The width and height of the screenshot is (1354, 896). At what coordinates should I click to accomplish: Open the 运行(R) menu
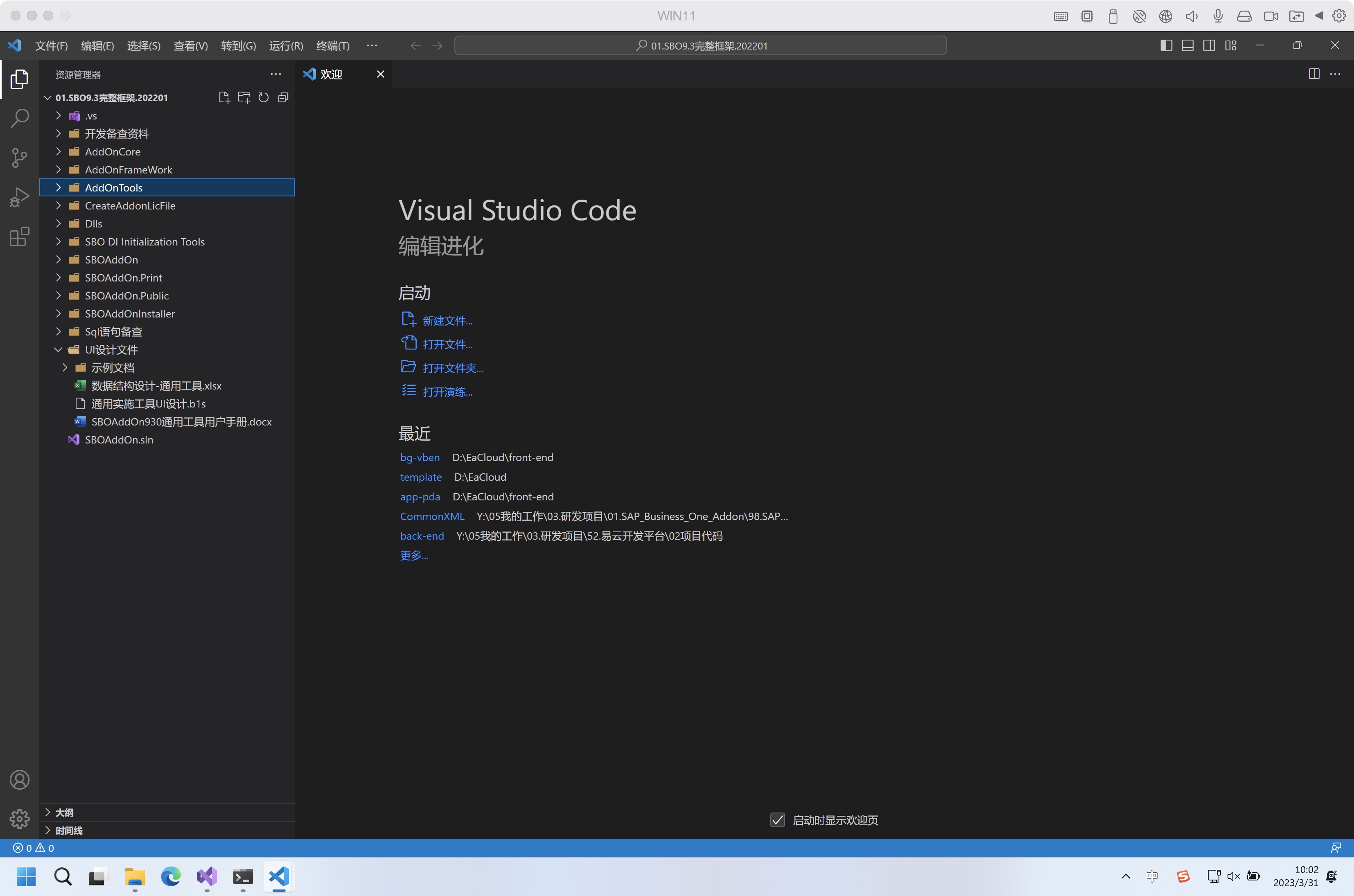(287, 46)
